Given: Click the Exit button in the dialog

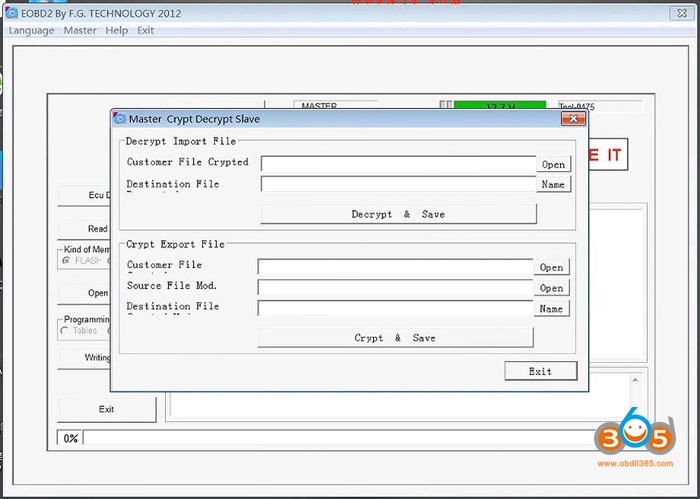Looking at the screenshot, I should (541, 371).
